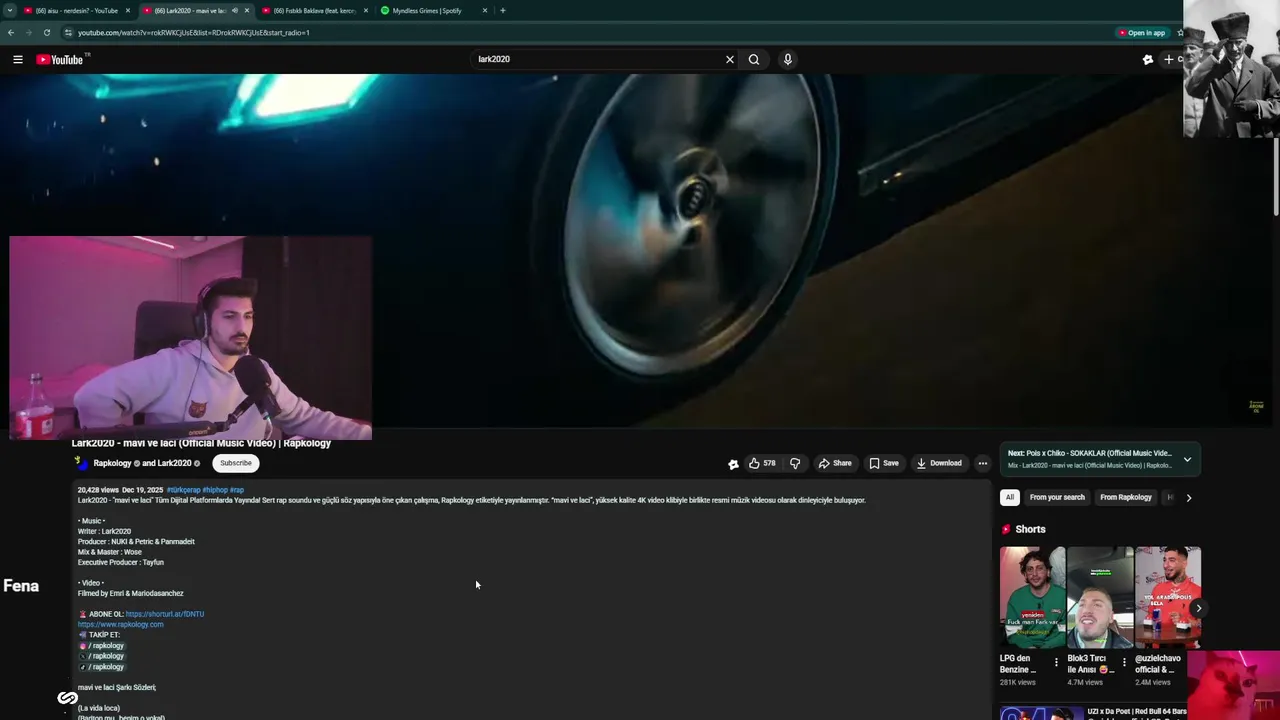The height and width of the screenshot is (720, 1280).
Task: Save the video to a playlist
Action: tap(884, 463)
